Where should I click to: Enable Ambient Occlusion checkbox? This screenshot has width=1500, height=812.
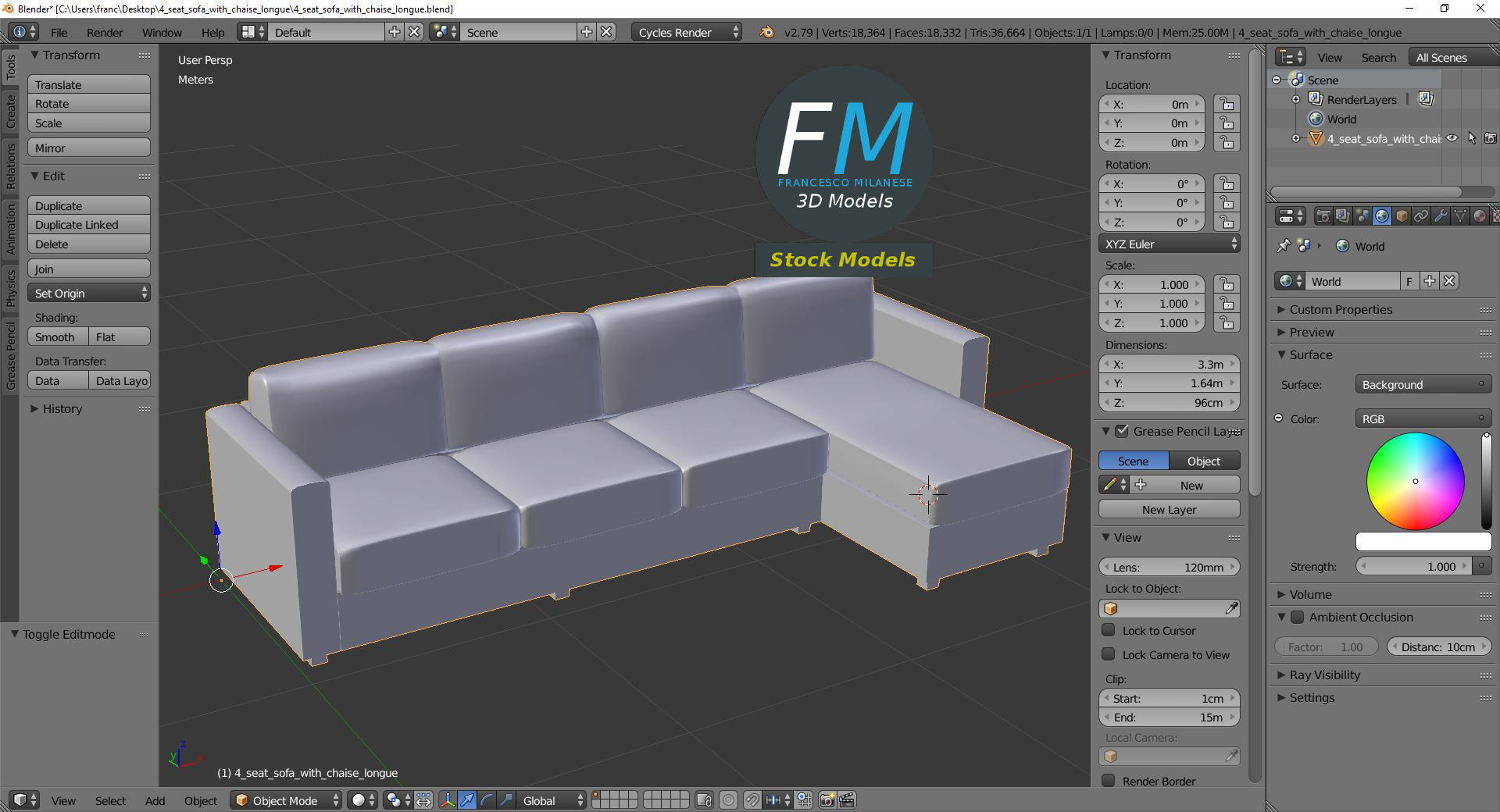1297,617
